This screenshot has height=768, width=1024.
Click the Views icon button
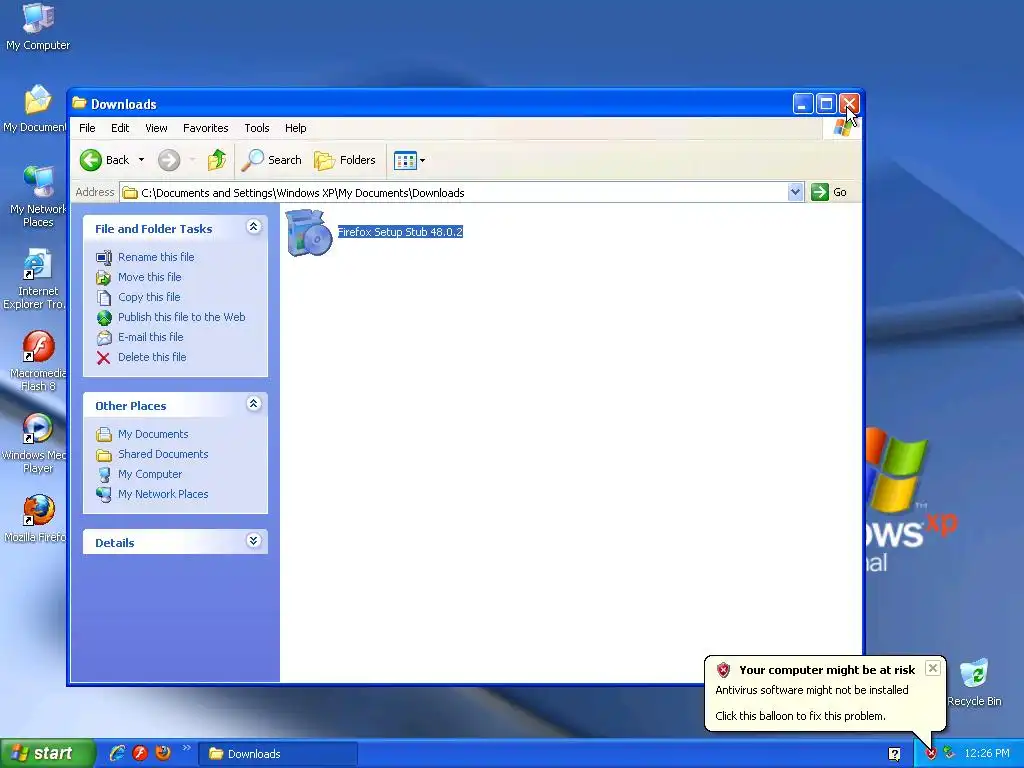(405, 160)
